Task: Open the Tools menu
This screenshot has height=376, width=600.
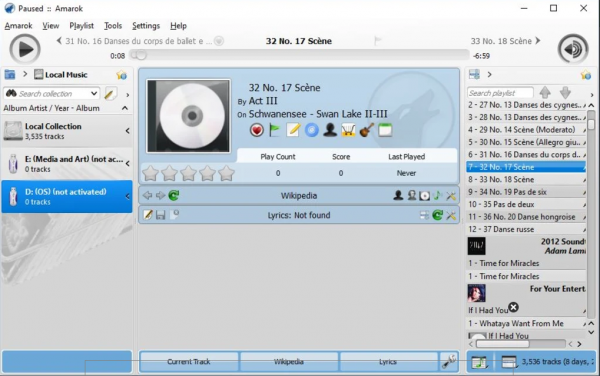Action: [113, 26]
